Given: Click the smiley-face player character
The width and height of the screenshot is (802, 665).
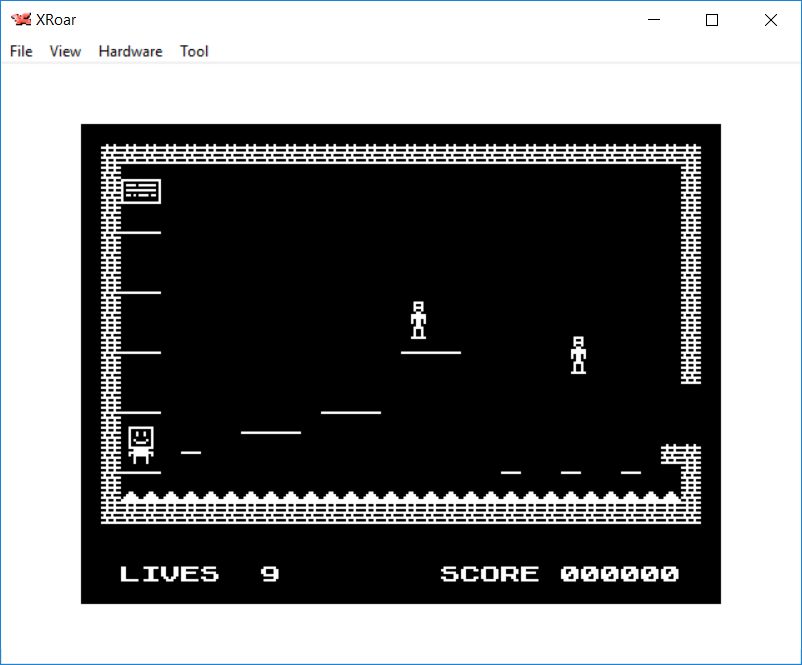Looking at the screenshot, I should tap(141, 445).
